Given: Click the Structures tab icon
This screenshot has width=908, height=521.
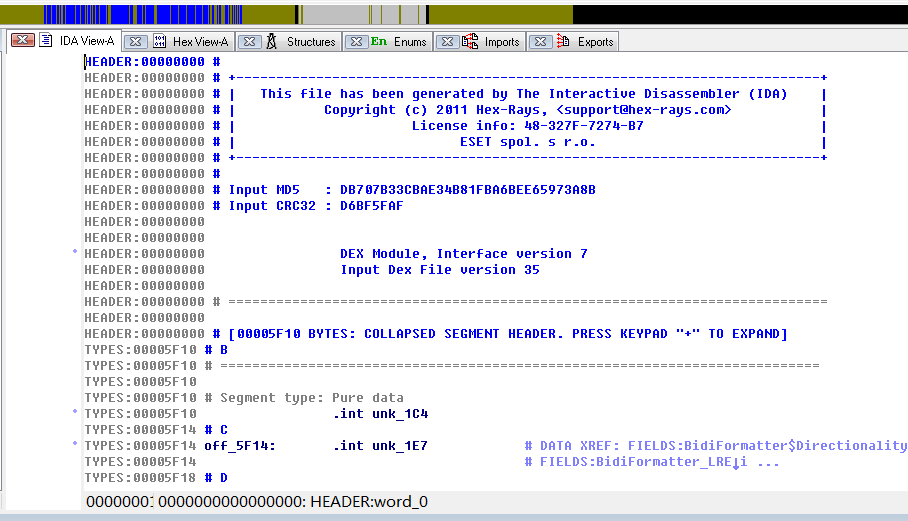Looking at the screenshot, I should pyautogui.click(x=272, y=42).
